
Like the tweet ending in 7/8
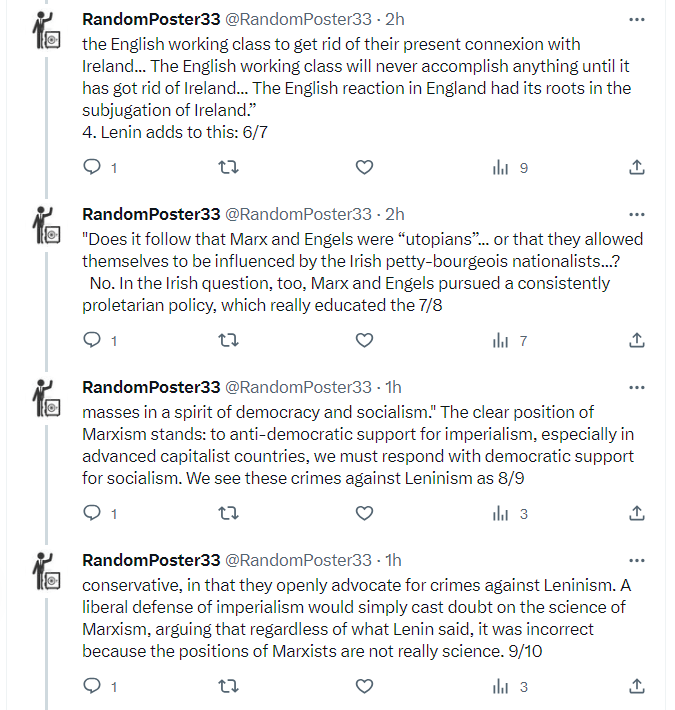pos(365,341)
